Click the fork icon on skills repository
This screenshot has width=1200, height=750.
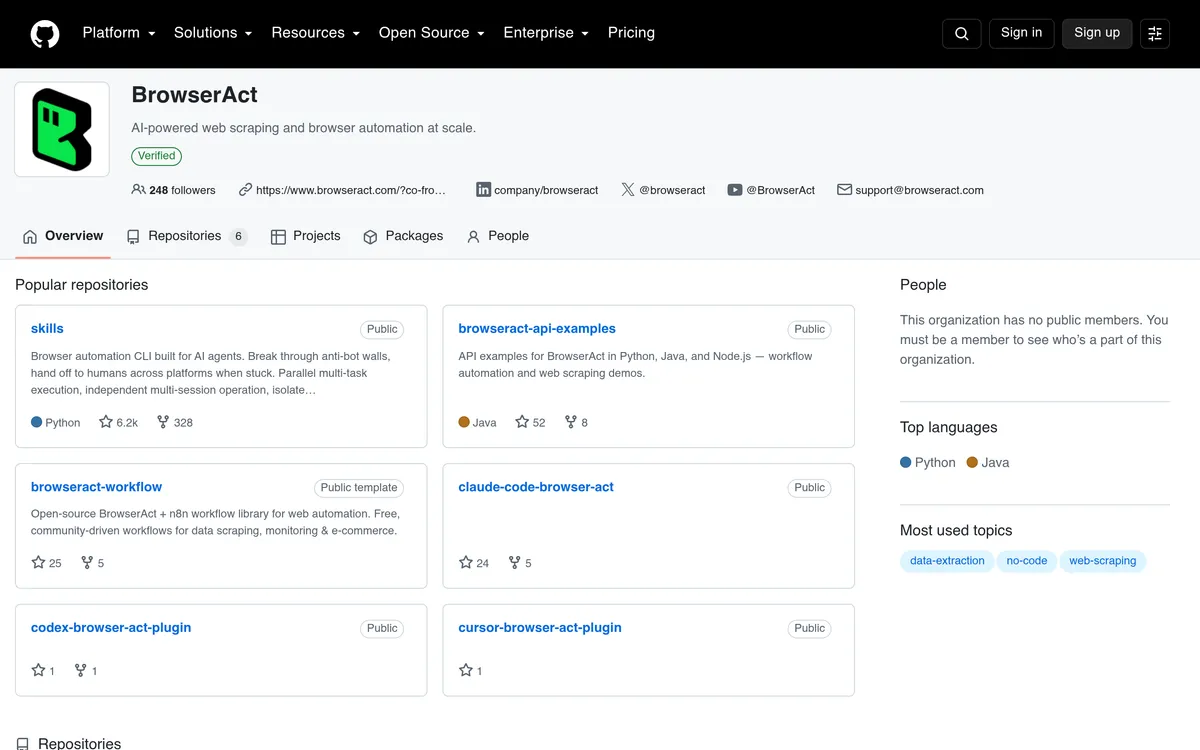163,422
